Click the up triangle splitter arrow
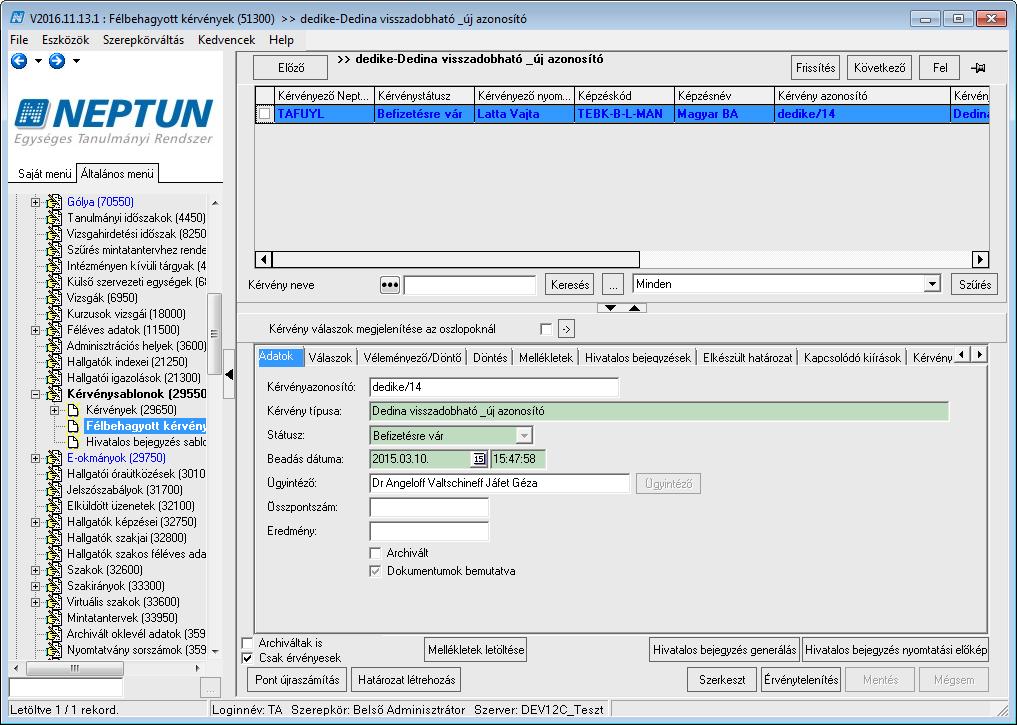The image size is (1017, 725). click(634, 308)
